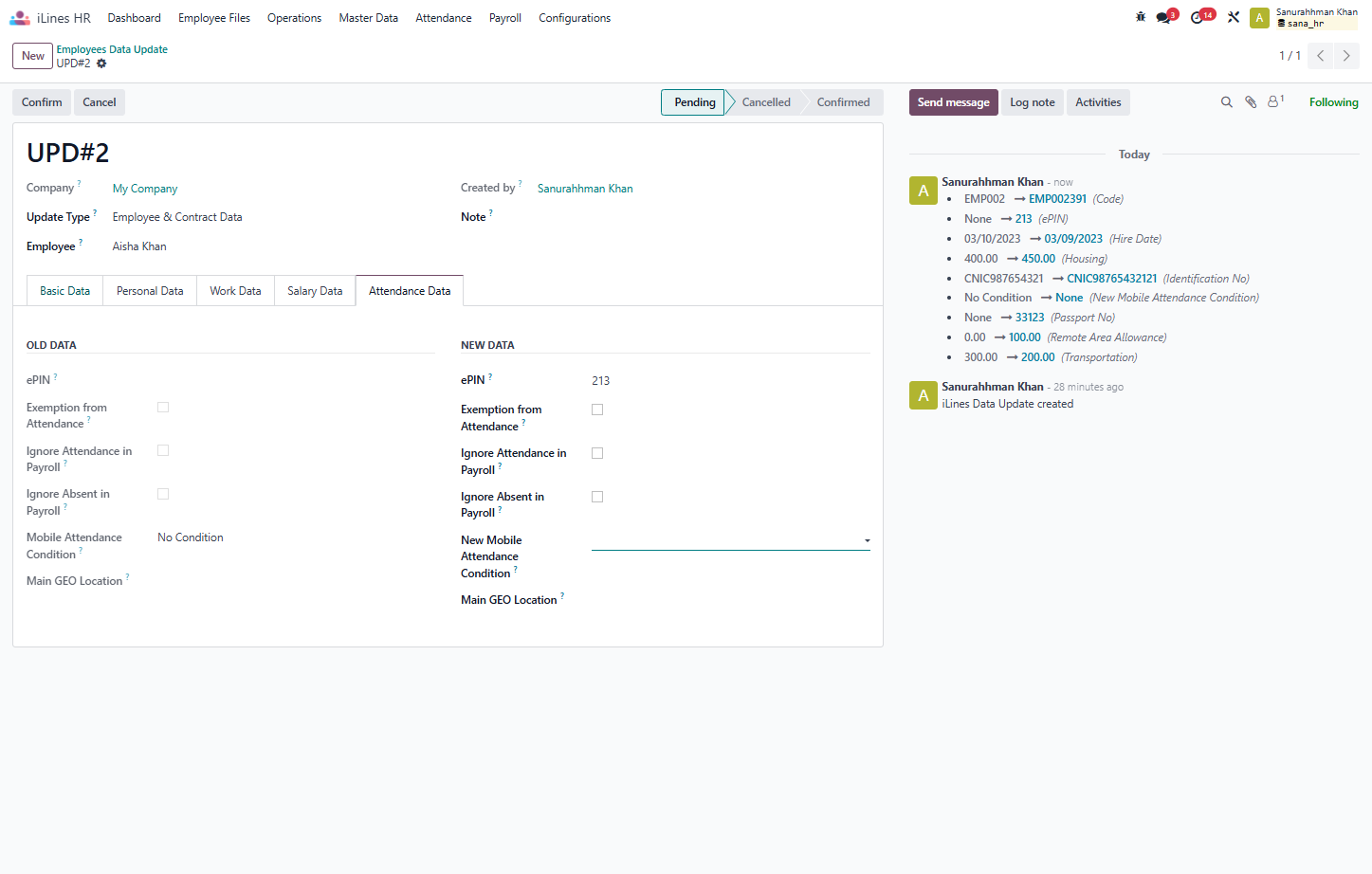Click the new ePIN field value 213

click(731, 381)
